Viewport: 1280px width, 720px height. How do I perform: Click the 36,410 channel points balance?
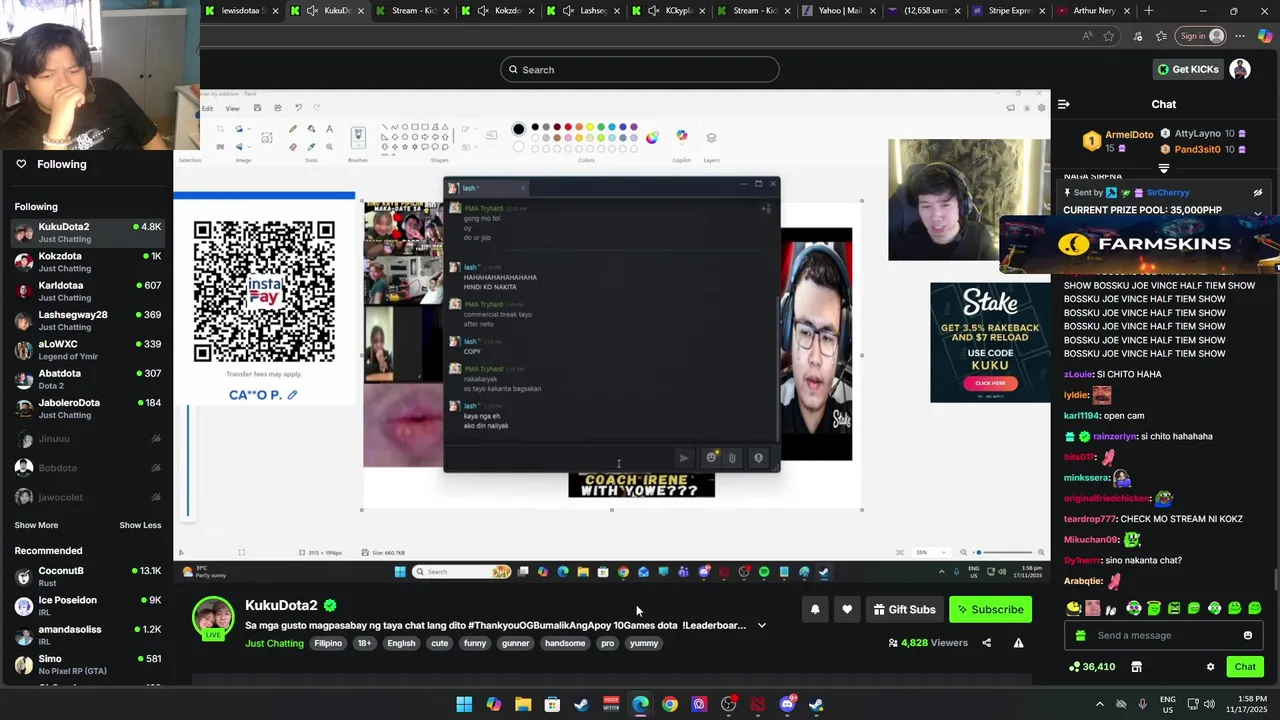coord(1091,667)
